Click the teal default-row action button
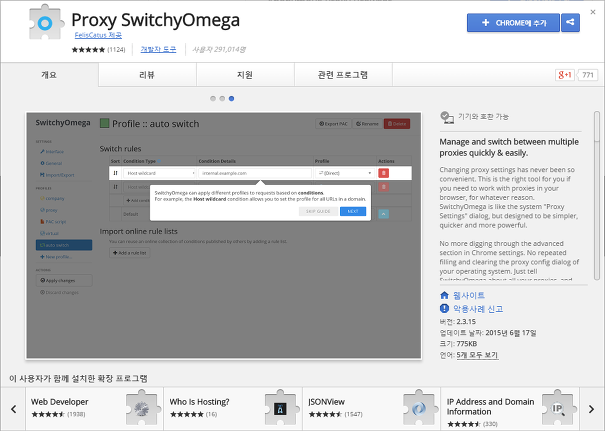 click(384, 214)
